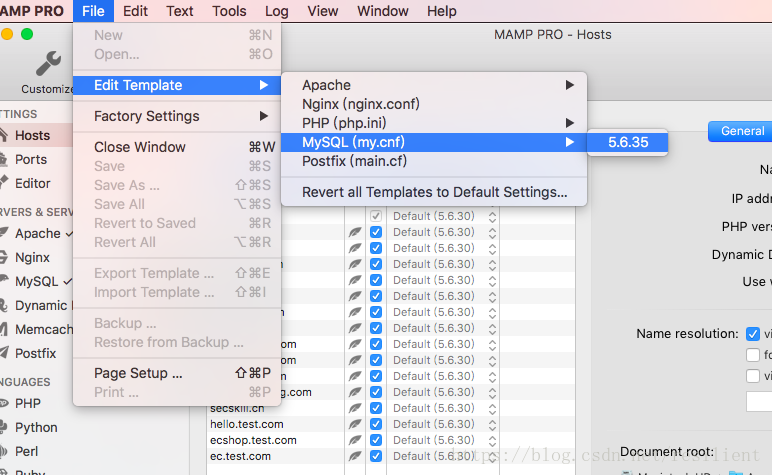Open PHP version stepper for ec.test.com
The width and height of the screenshot is (772, 475).
pyautogui.click(x=492, y=456)
